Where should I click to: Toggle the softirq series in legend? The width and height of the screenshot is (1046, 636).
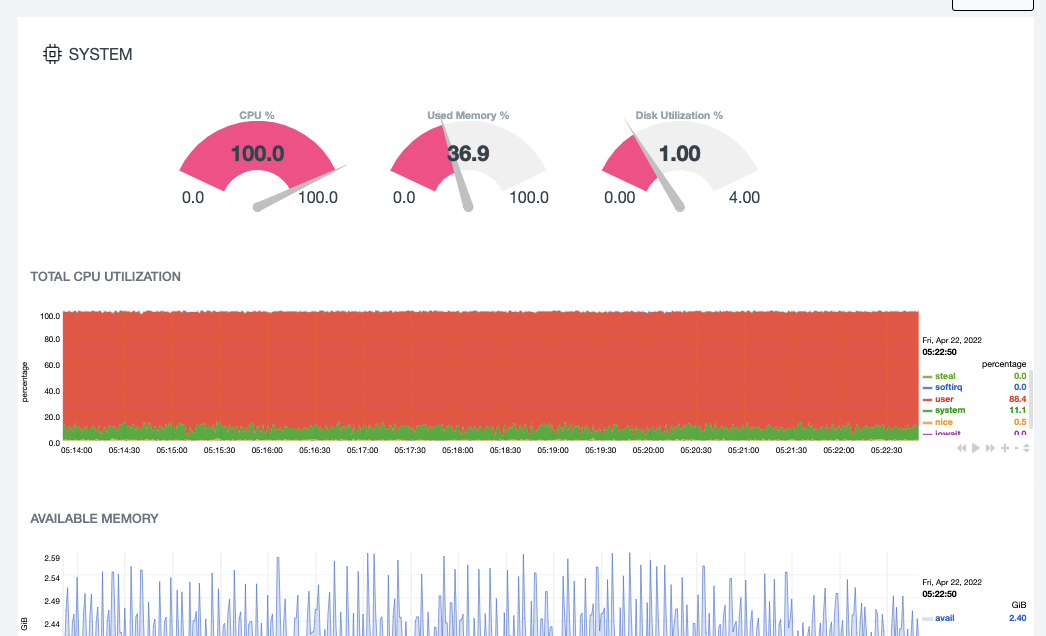[x=950, y=387]
